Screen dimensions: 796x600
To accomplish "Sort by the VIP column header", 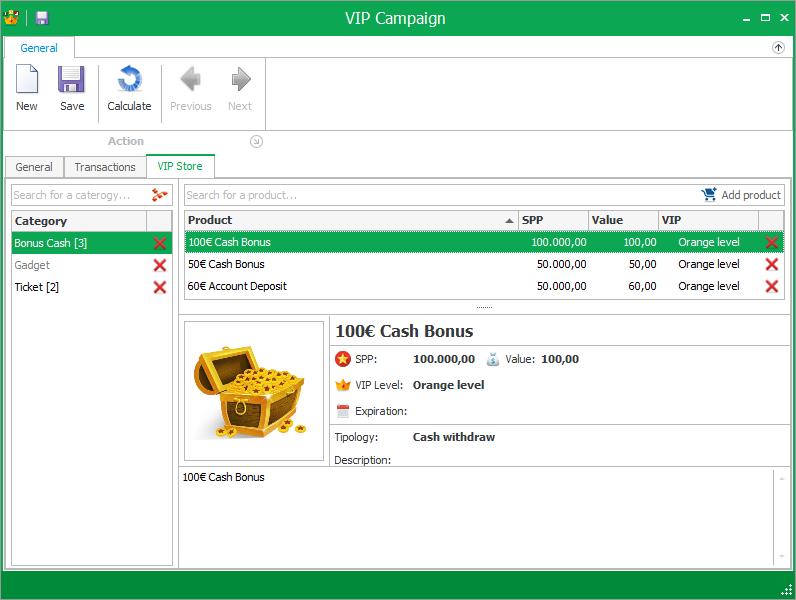I will [x=709, y=220].
